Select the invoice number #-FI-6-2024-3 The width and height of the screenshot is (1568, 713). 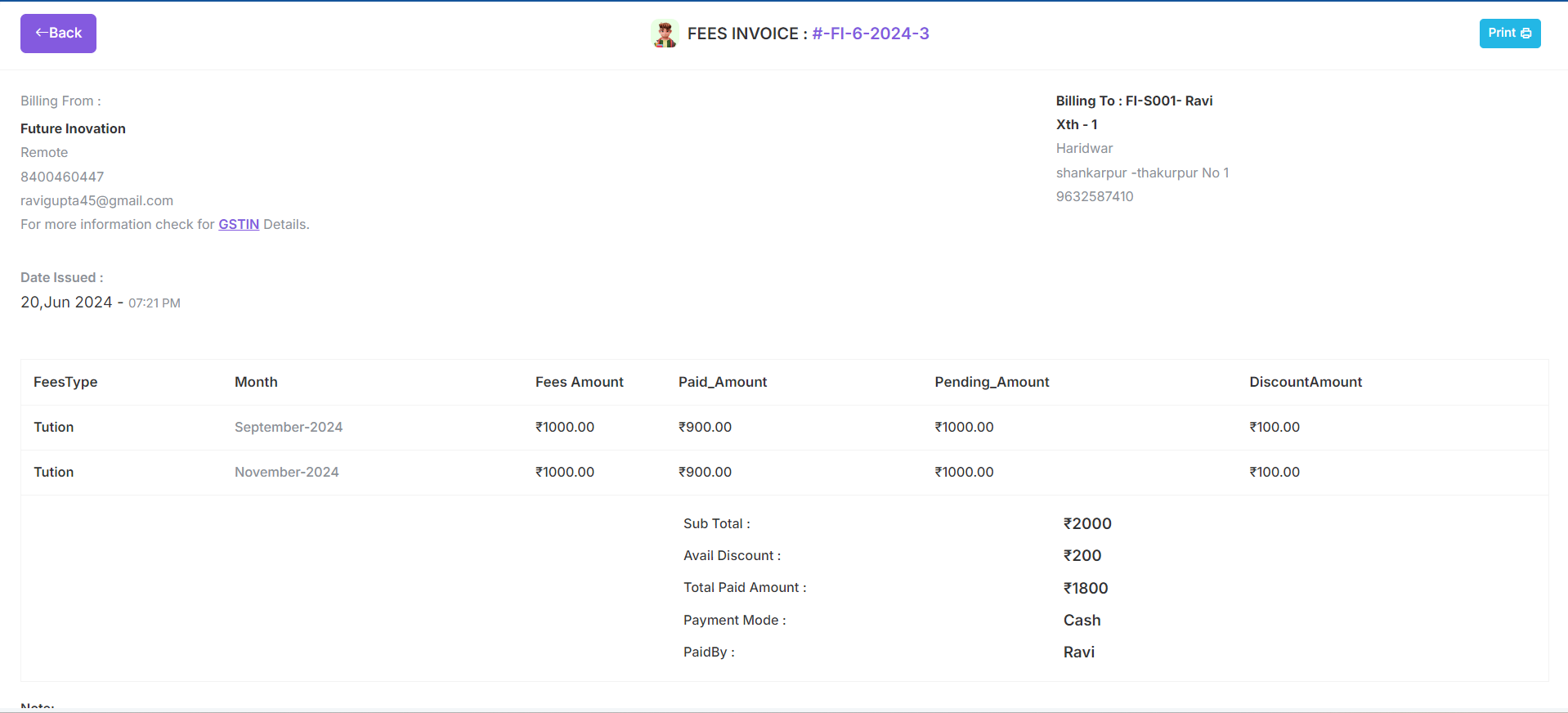pos(870,34)
